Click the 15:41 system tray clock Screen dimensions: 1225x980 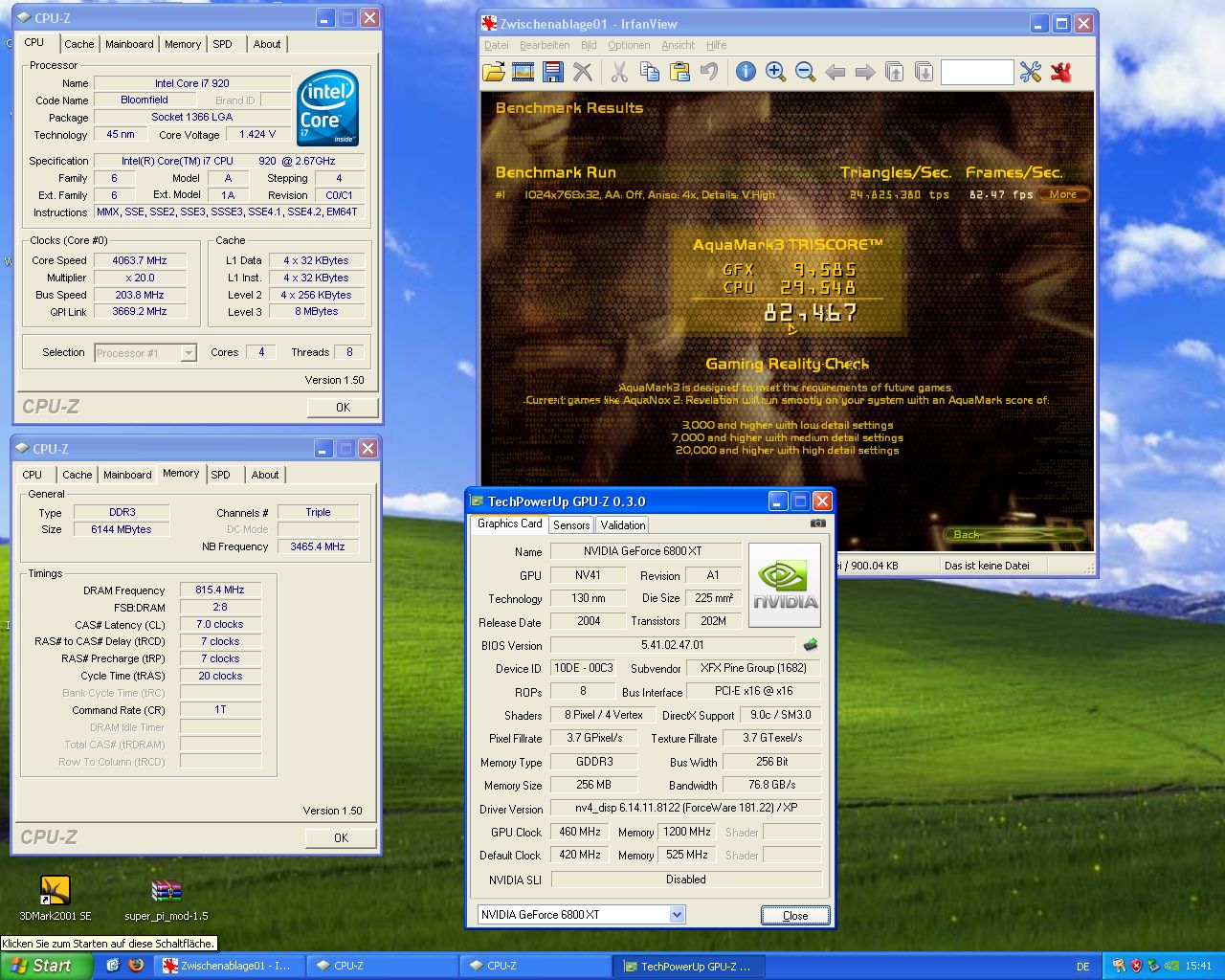[x=1197, y=966]
